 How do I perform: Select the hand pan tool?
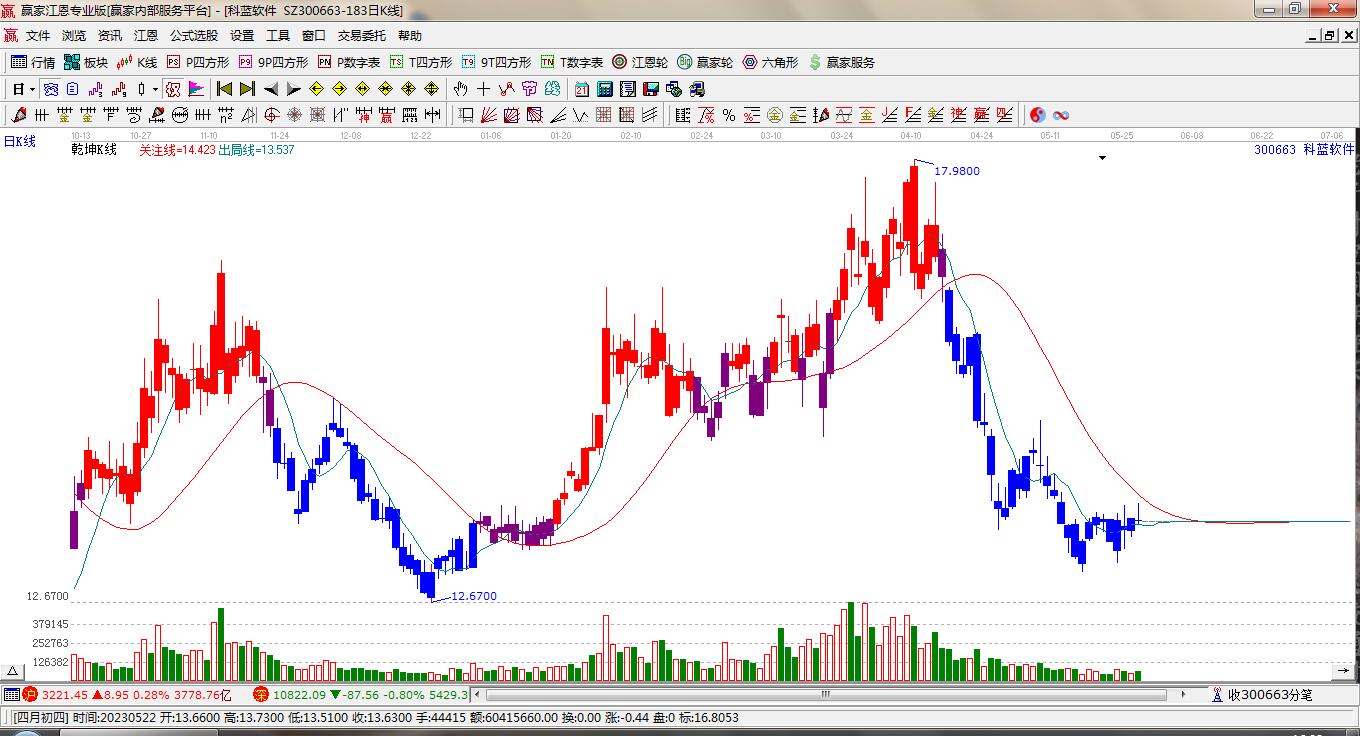click(x=460, y=89)
